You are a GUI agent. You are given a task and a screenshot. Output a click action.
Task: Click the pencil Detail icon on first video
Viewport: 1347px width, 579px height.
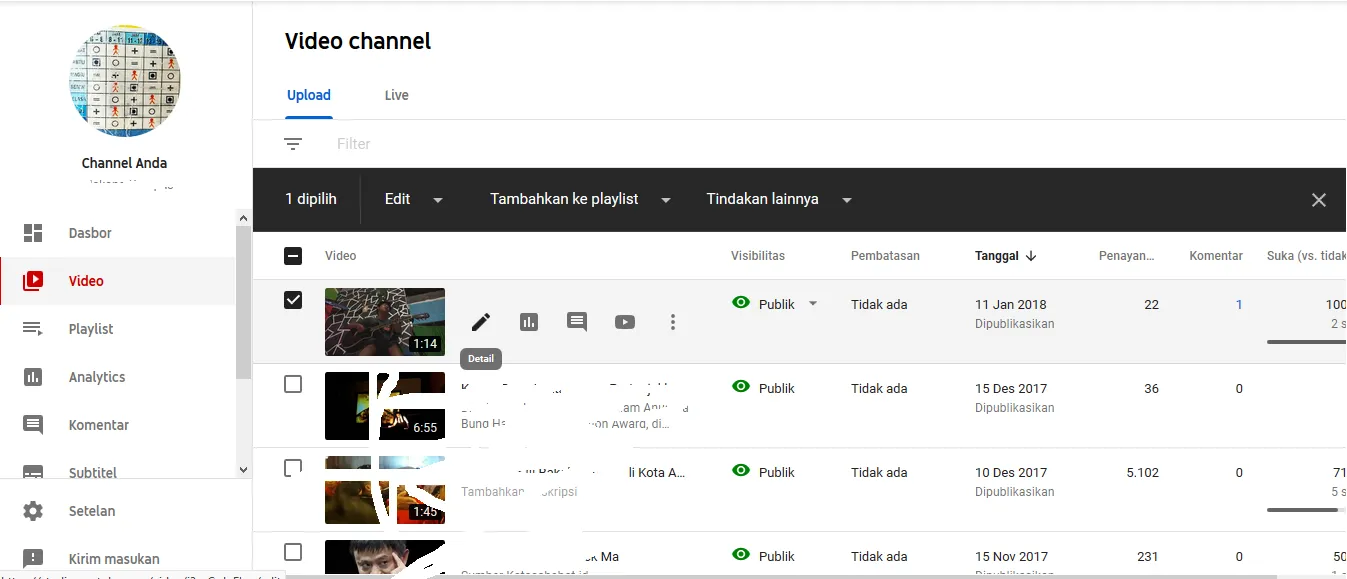(x=481, y=322)
